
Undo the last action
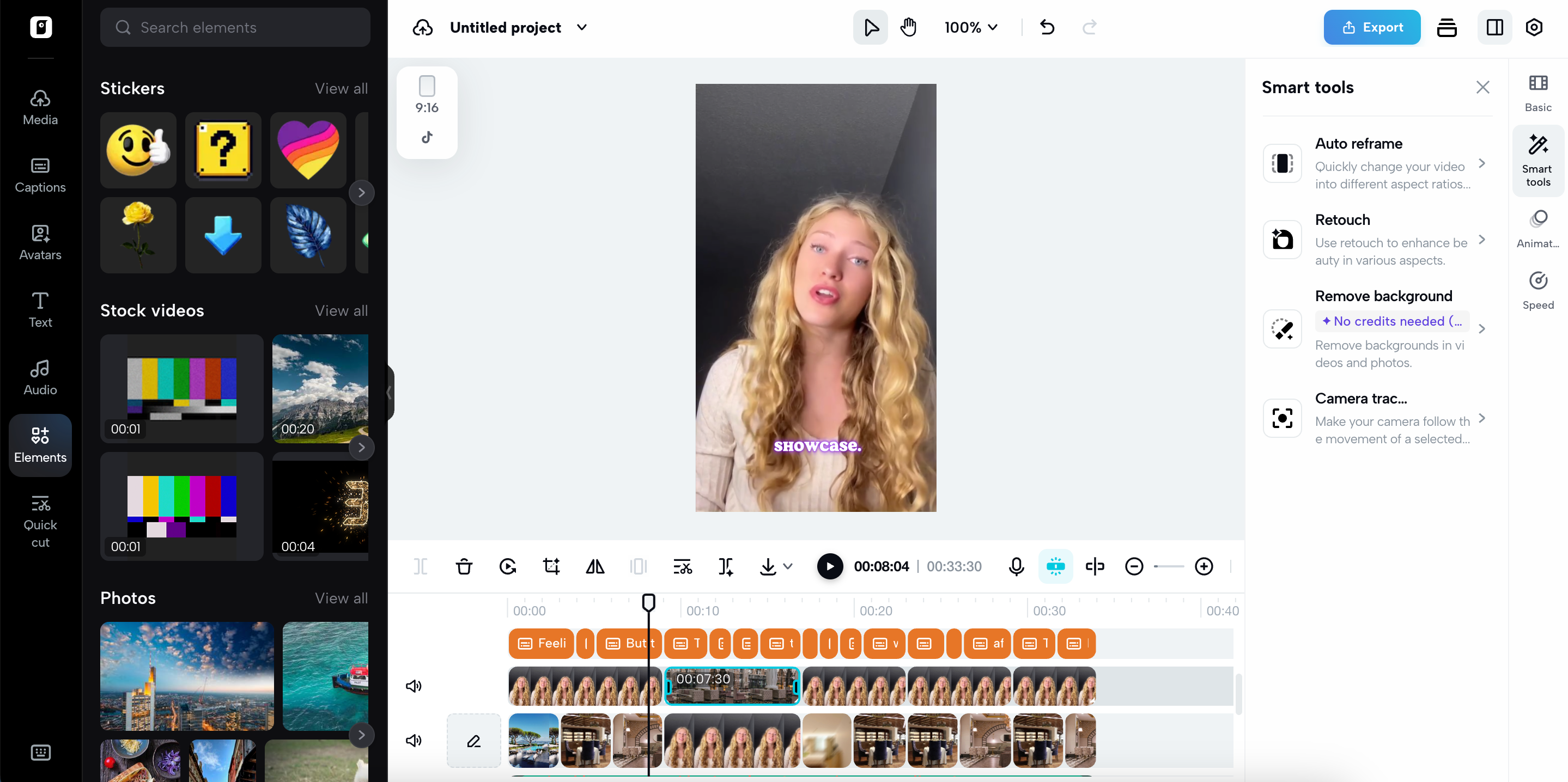(x=1047, y=27)
